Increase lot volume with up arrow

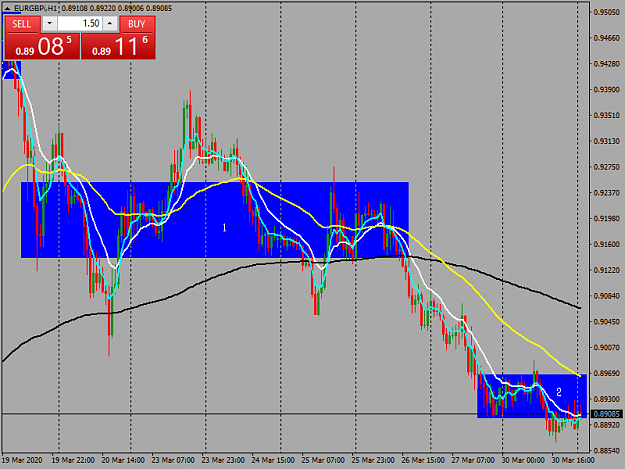coord(110,24)
